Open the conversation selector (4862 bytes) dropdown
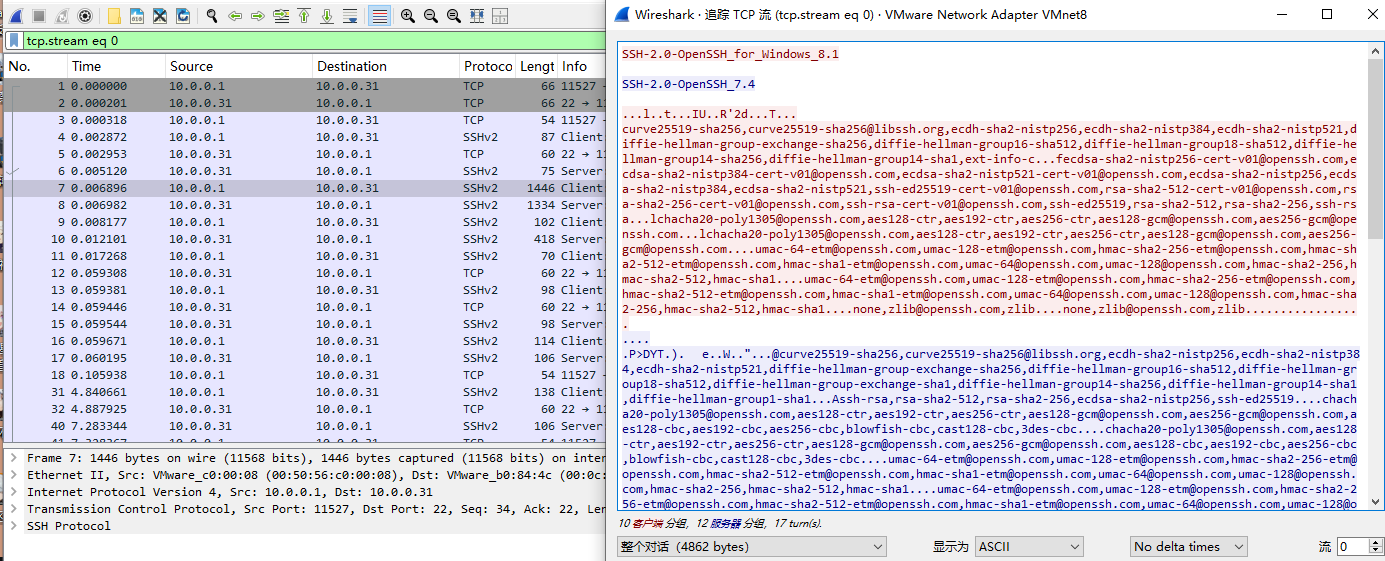The width and height of the screenshot is (1385, 561). 752,547
